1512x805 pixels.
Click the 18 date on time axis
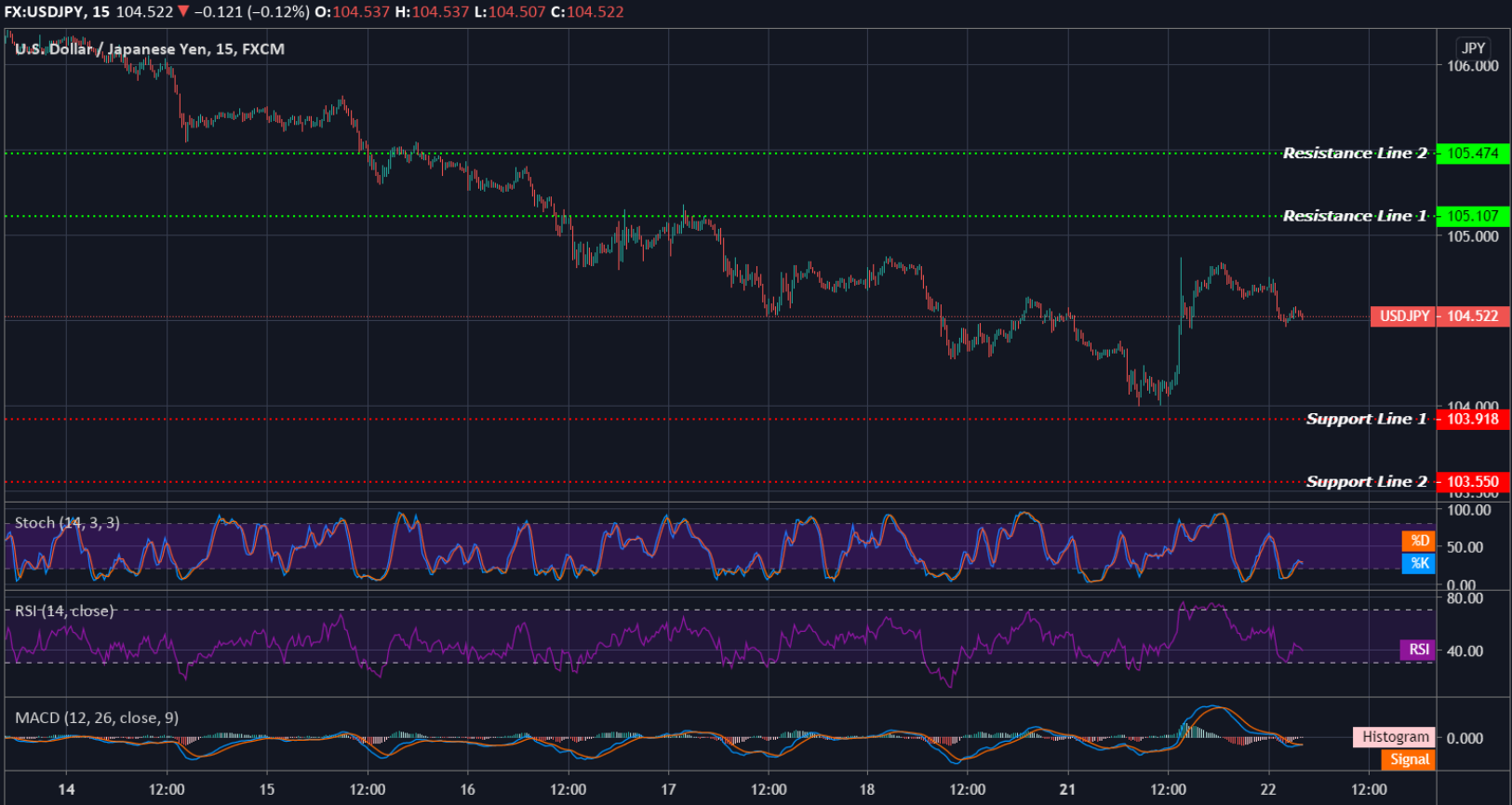pyautogui.click(x=867, y=789)
